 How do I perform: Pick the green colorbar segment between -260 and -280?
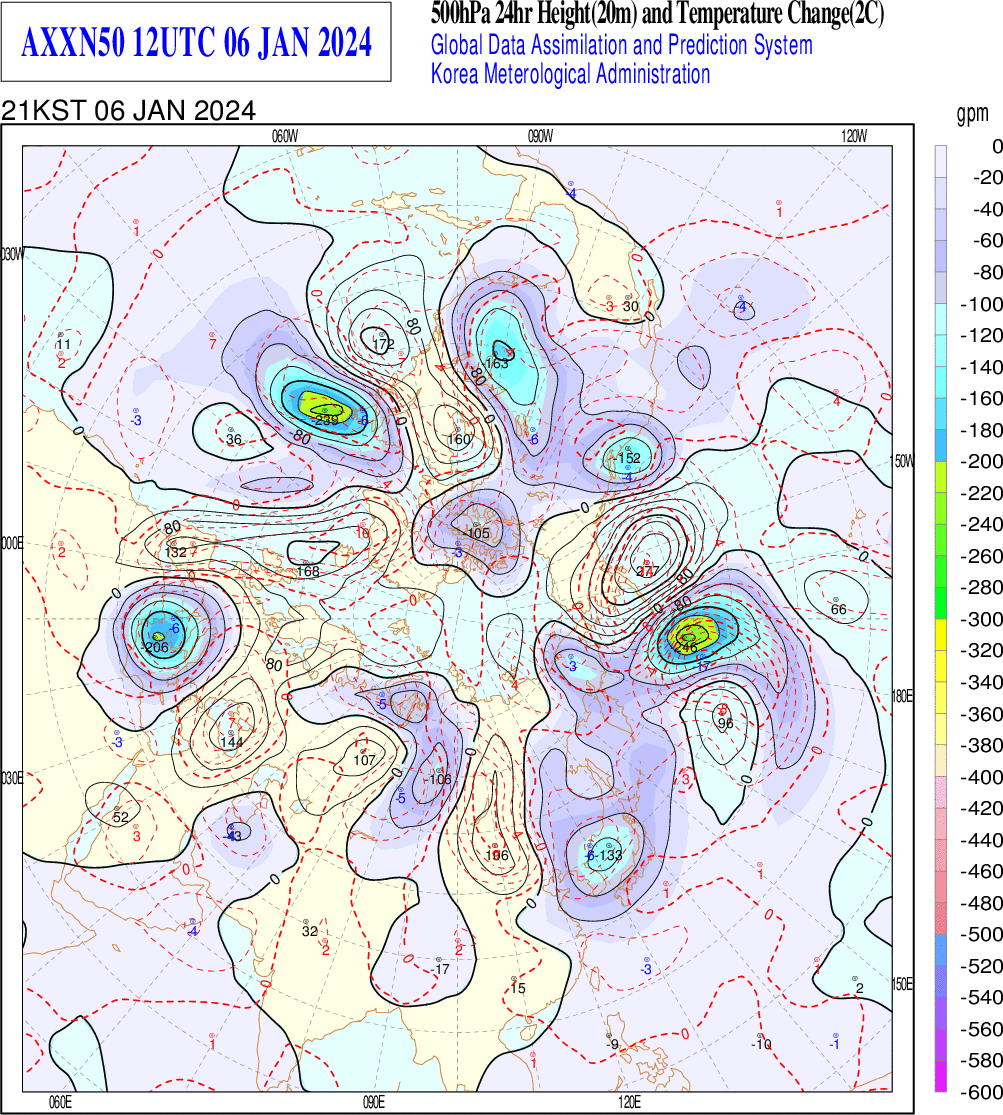(x=940, y=571)
